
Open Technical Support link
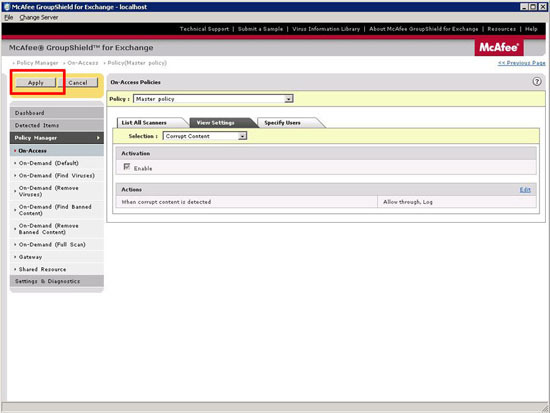(204, 29)
